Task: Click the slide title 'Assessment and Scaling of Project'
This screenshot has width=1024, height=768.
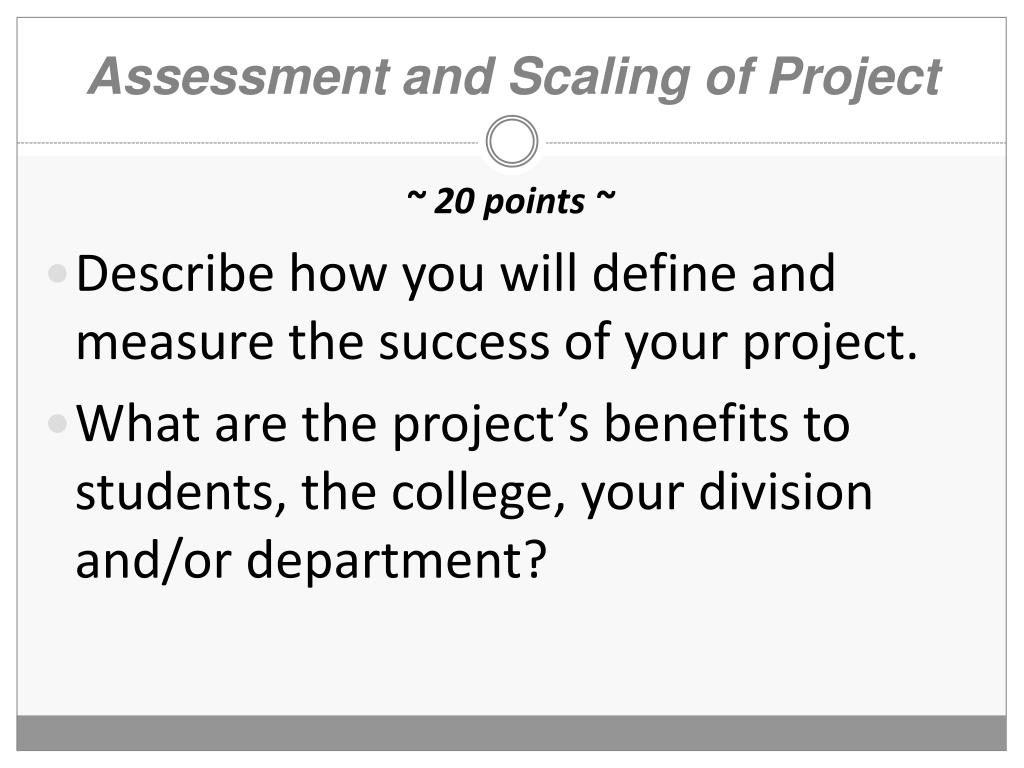Action: (x=515, y=78)
